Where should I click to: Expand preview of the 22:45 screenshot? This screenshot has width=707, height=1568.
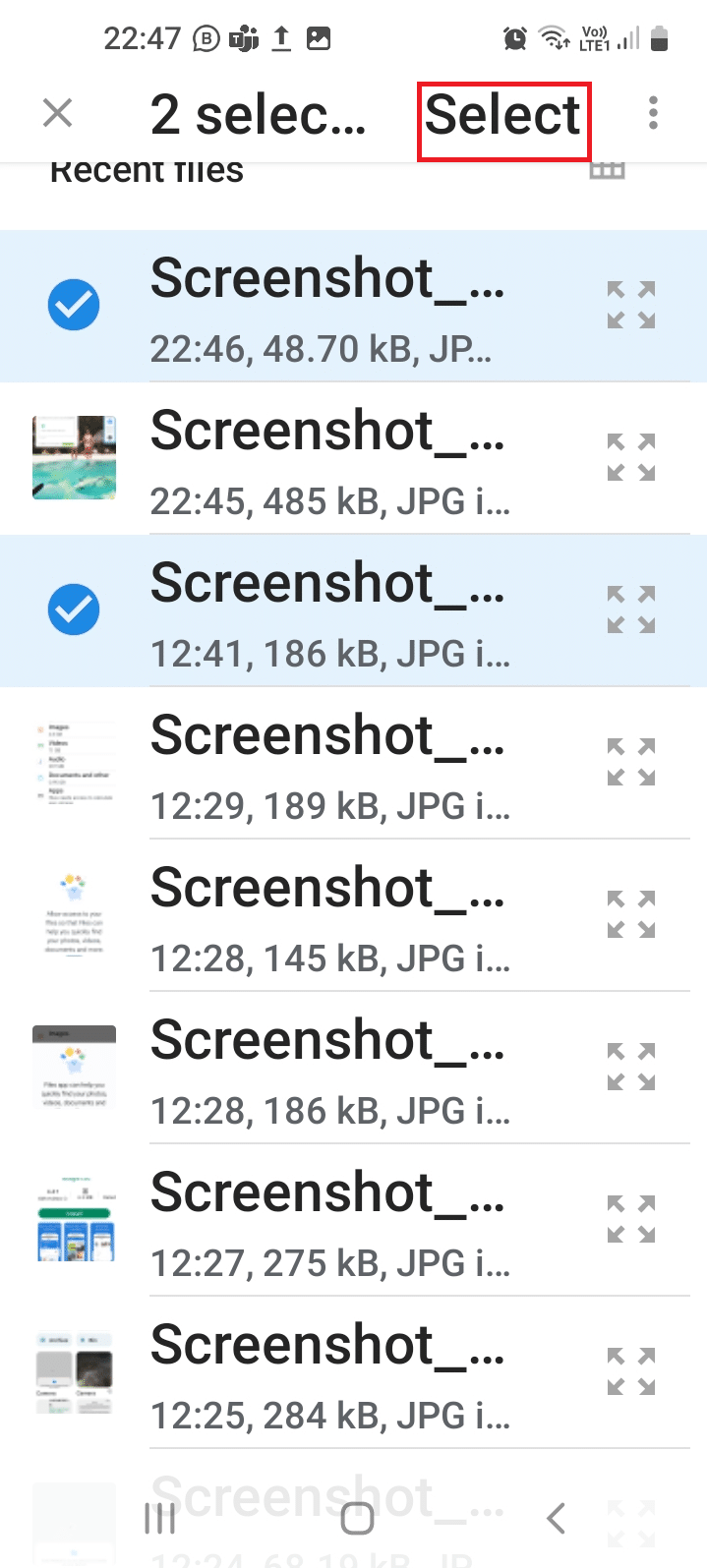tap(631, 457)
